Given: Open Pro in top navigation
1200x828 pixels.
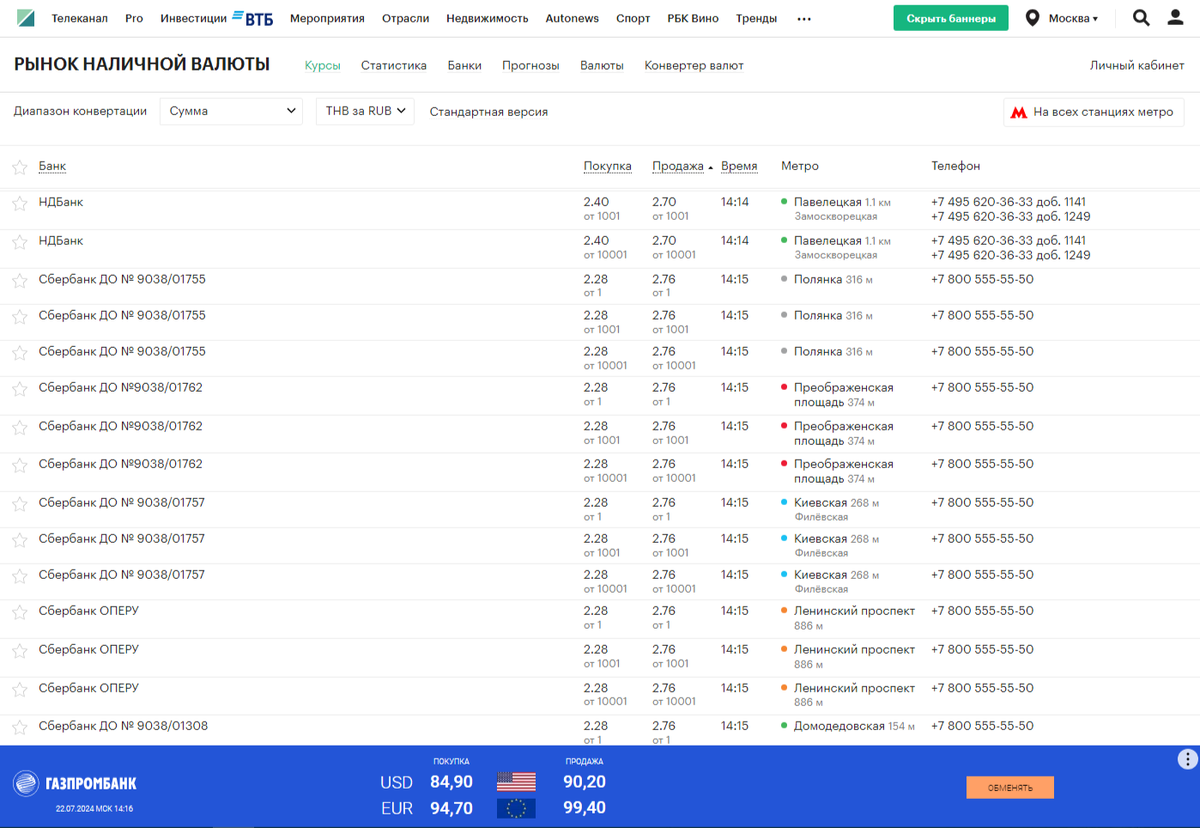Looking at the screenshot, I should tap(134, 18).
